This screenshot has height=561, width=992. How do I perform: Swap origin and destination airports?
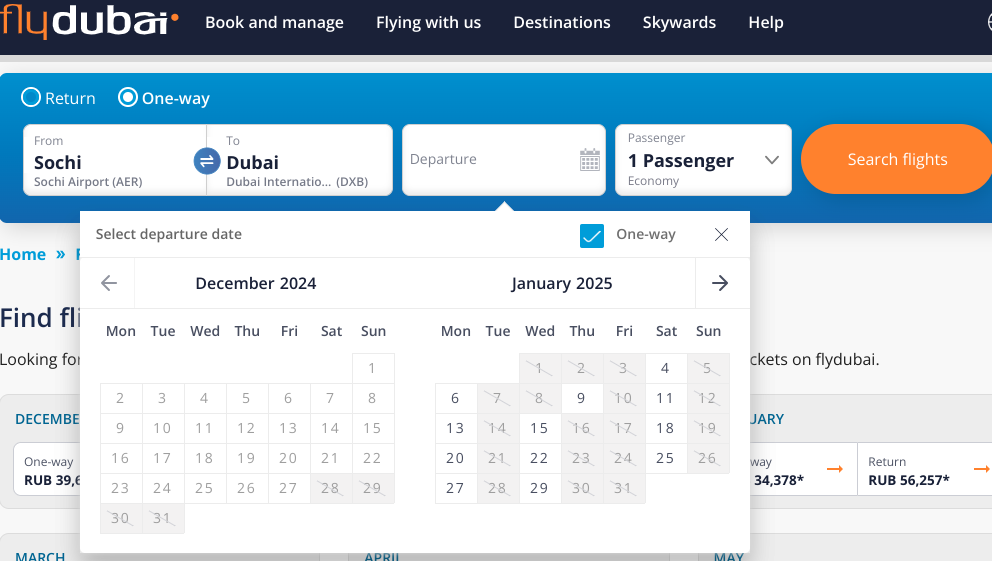(x=207, y=161)
